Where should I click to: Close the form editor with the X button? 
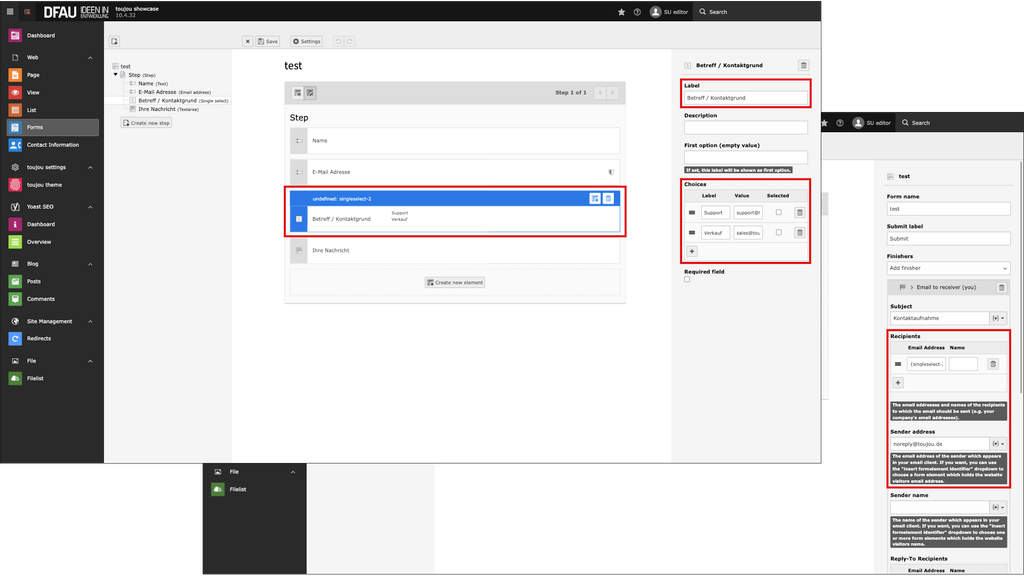248,41
